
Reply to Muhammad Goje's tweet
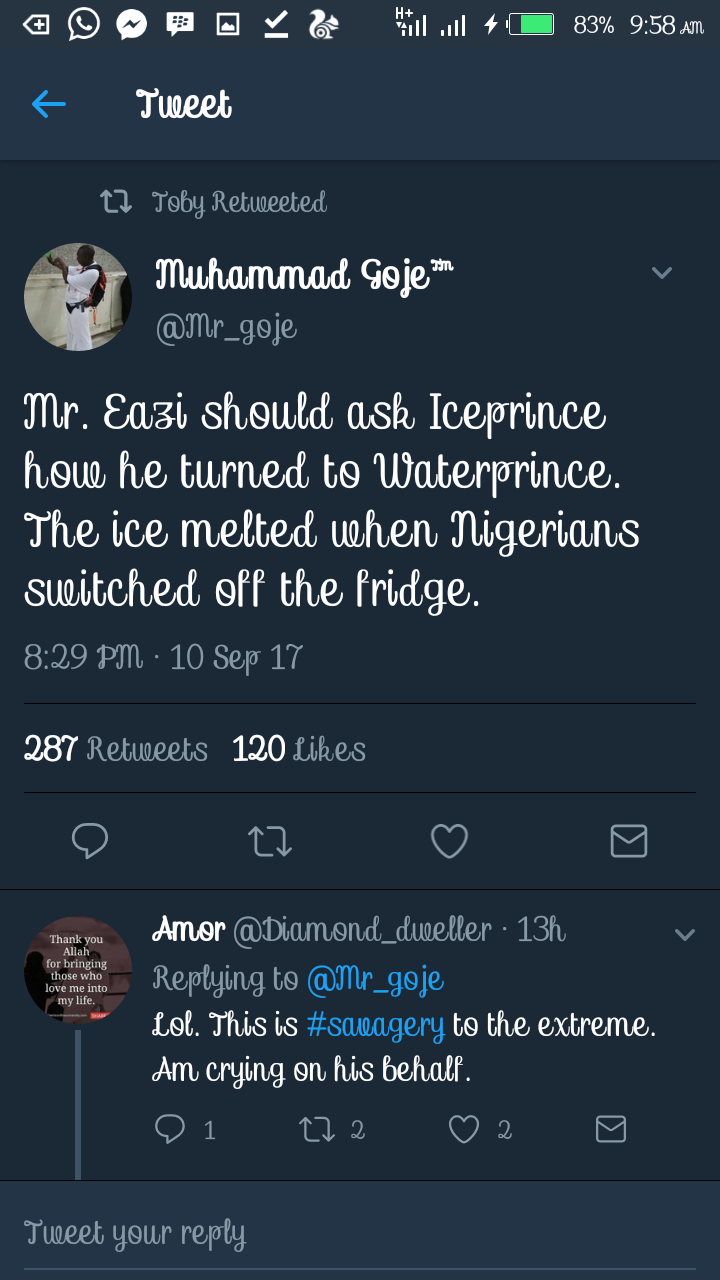pyautogui.click(x=90, y=841)
